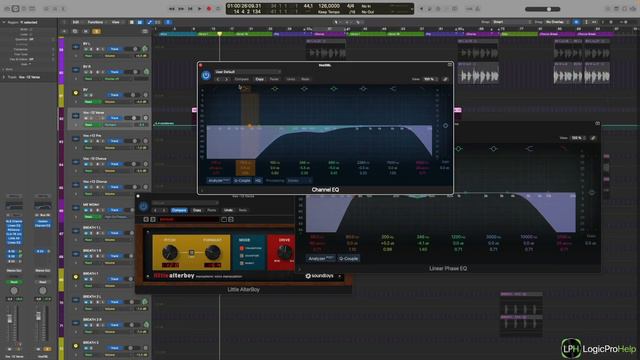Open the Drag No Overlap dropdown
640x360 pixels.
(x=558, y=22)
